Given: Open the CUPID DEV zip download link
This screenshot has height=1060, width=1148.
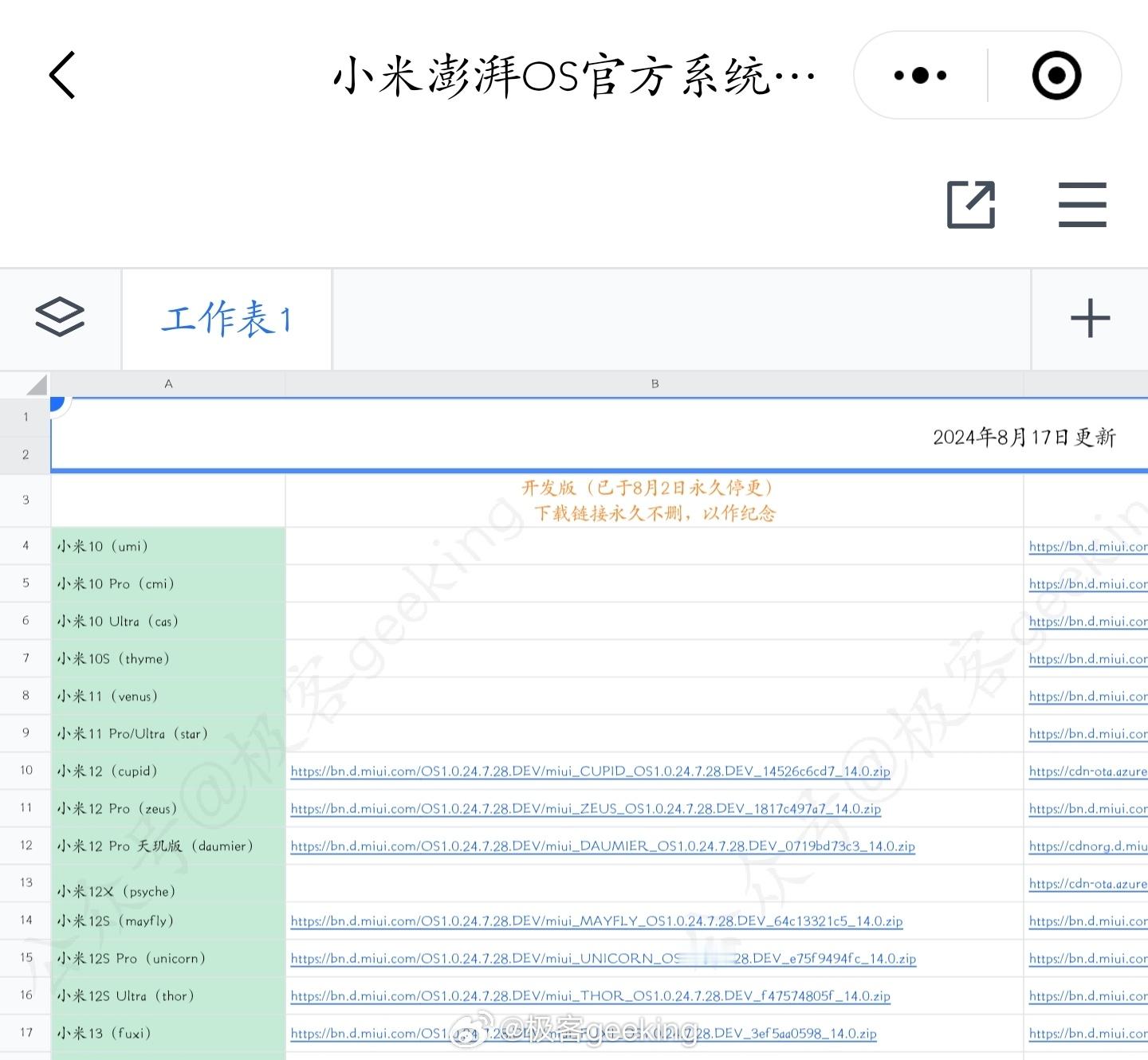Looking at the screenshot, I should tap(590, 771).
